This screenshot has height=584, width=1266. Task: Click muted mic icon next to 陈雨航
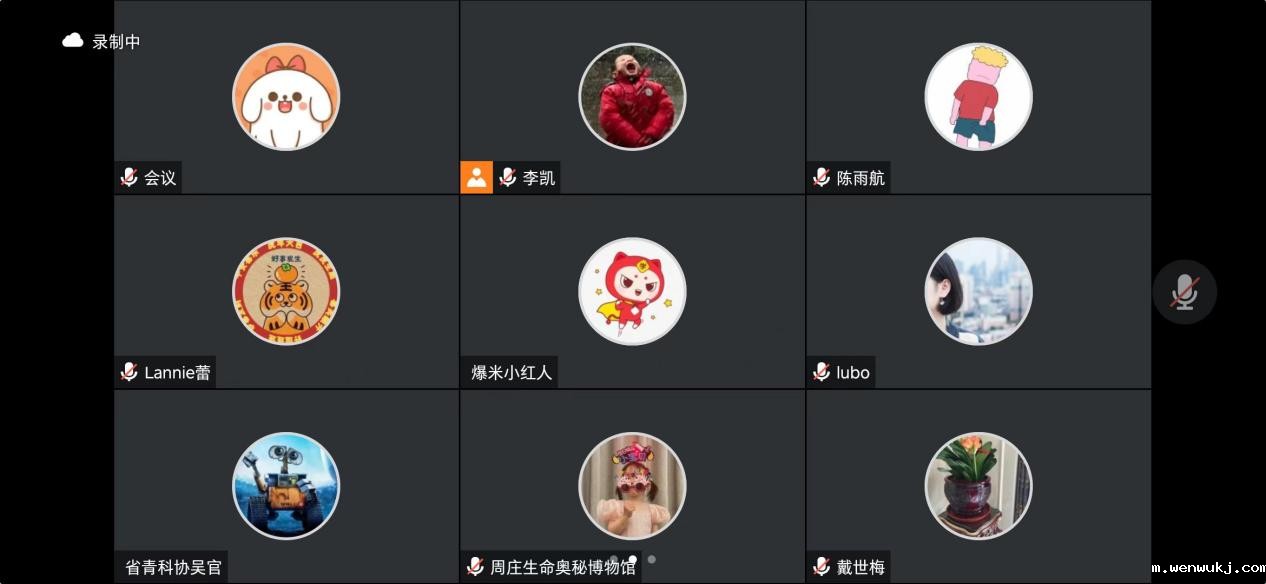pyautogui.click(x=821, y=178)
